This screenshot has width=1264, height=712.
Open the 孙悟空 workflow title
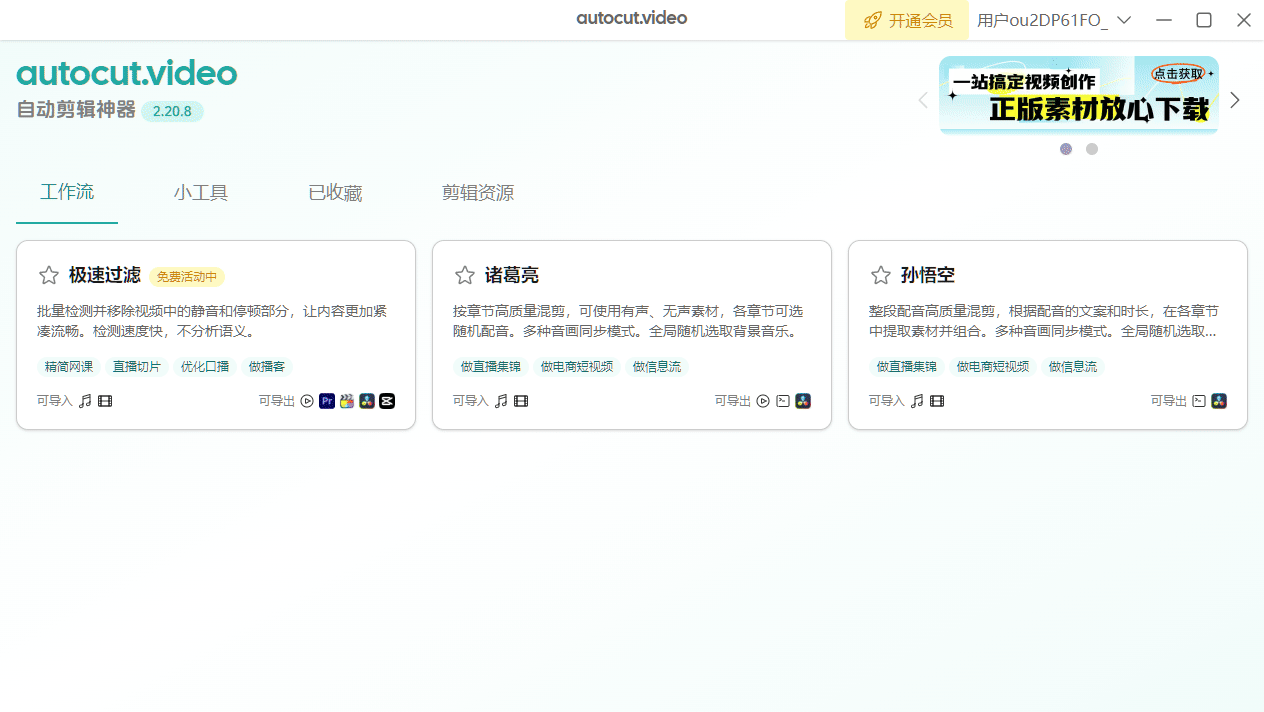pos(928,275)
